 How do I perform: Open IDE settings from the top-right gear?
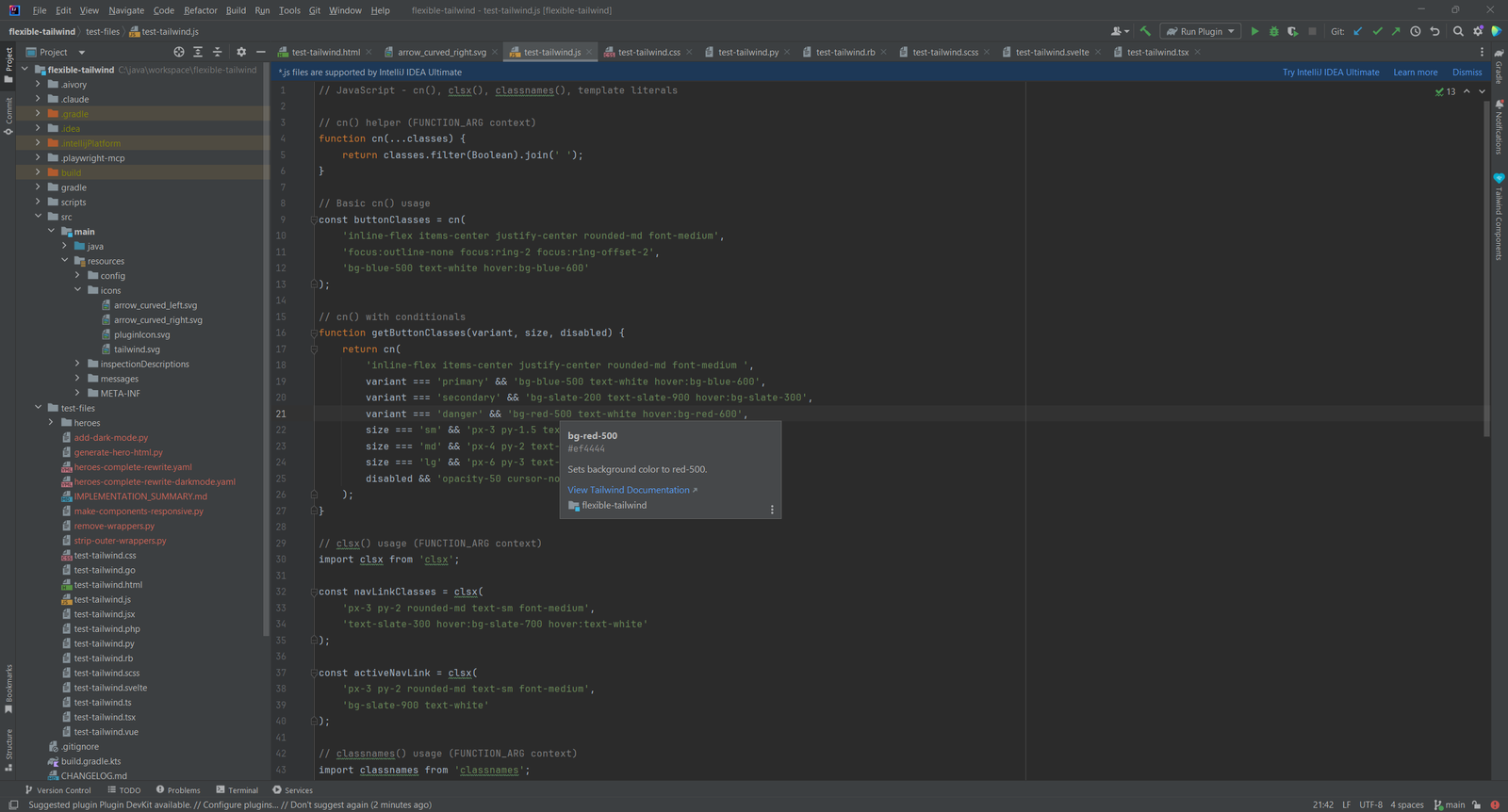[1478, 31]
